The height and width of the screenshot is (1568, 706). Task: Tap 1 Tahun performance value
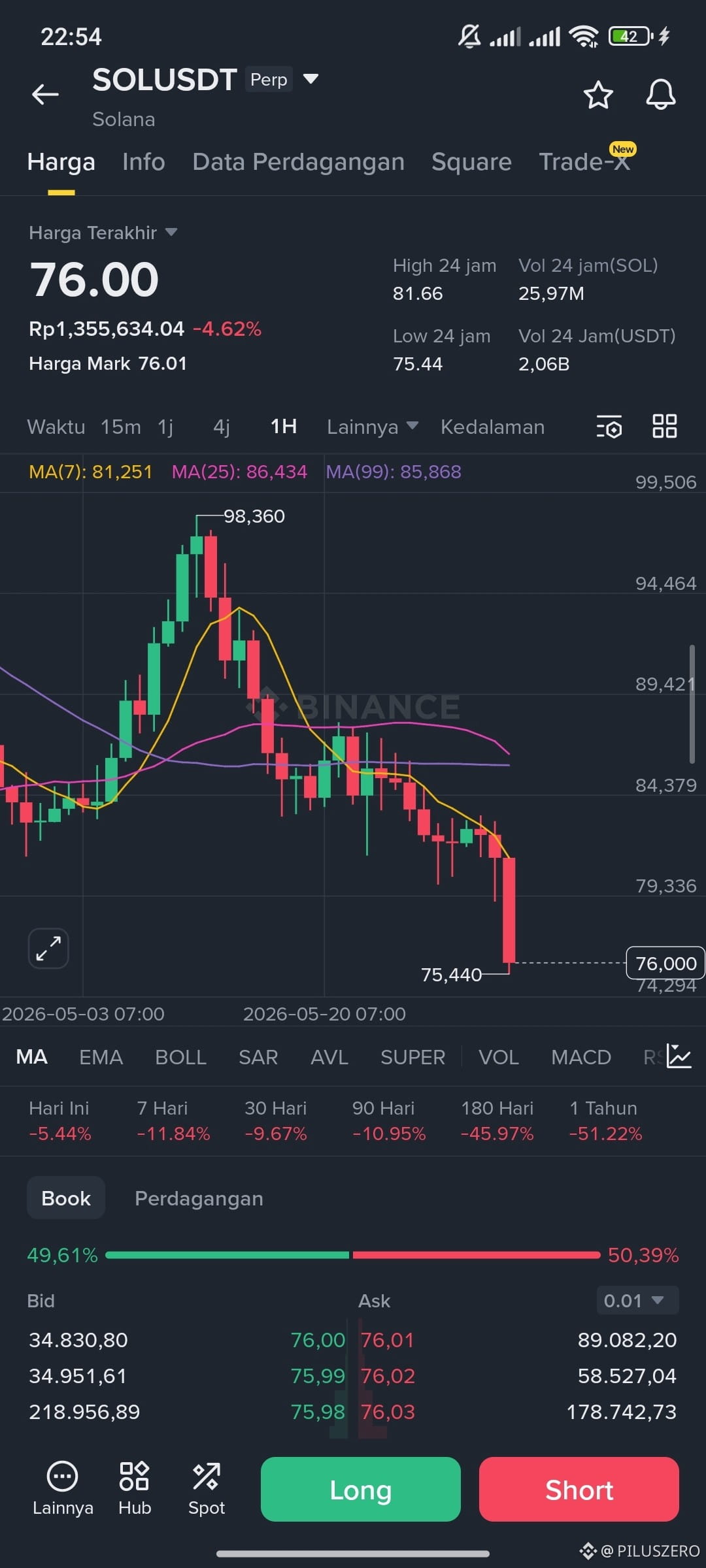[x=606, y=1134]
